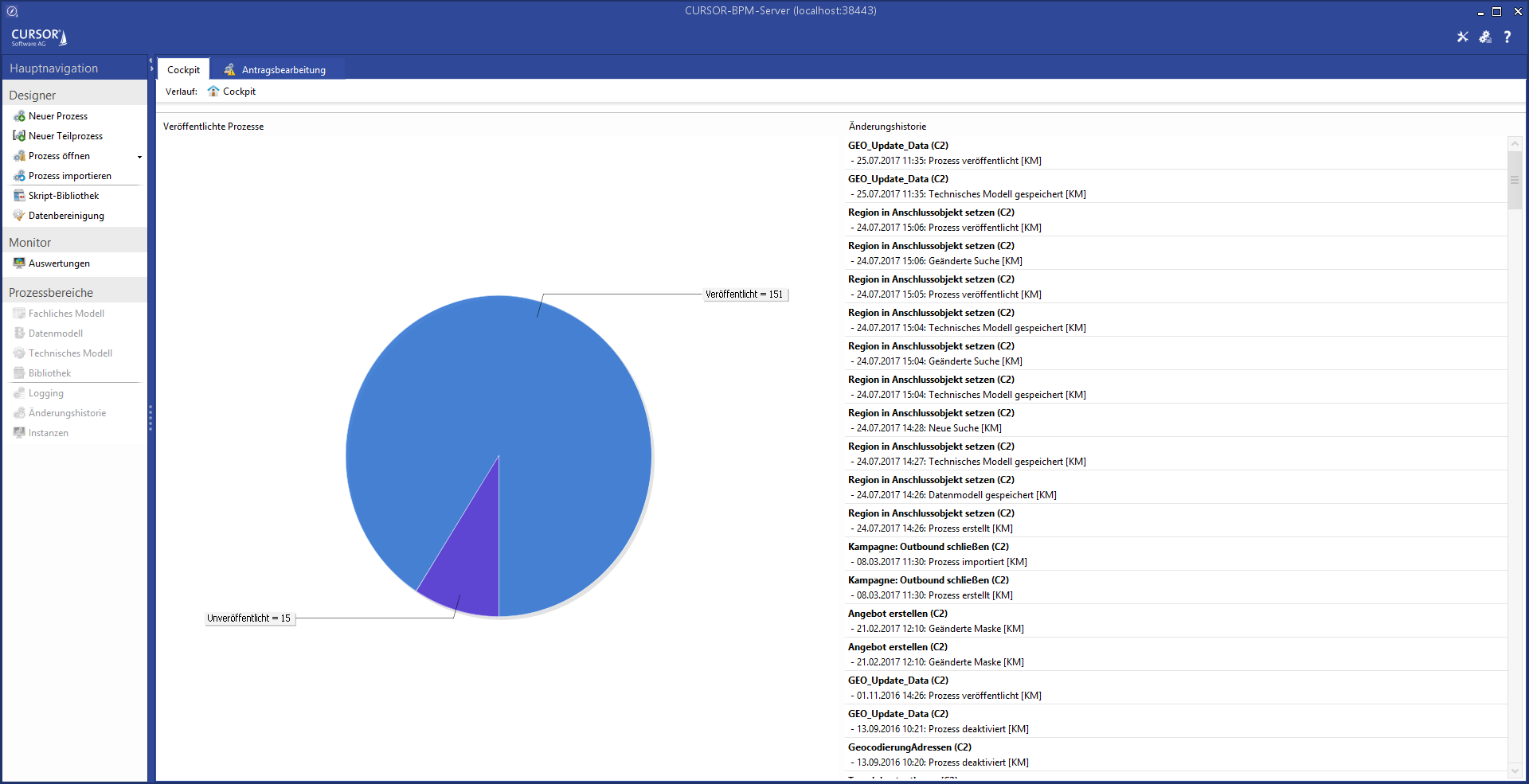The image size is (1529, 784).
Task: Click the scroll down arrow in Änderungshistorie
Action: [1515, 770]
